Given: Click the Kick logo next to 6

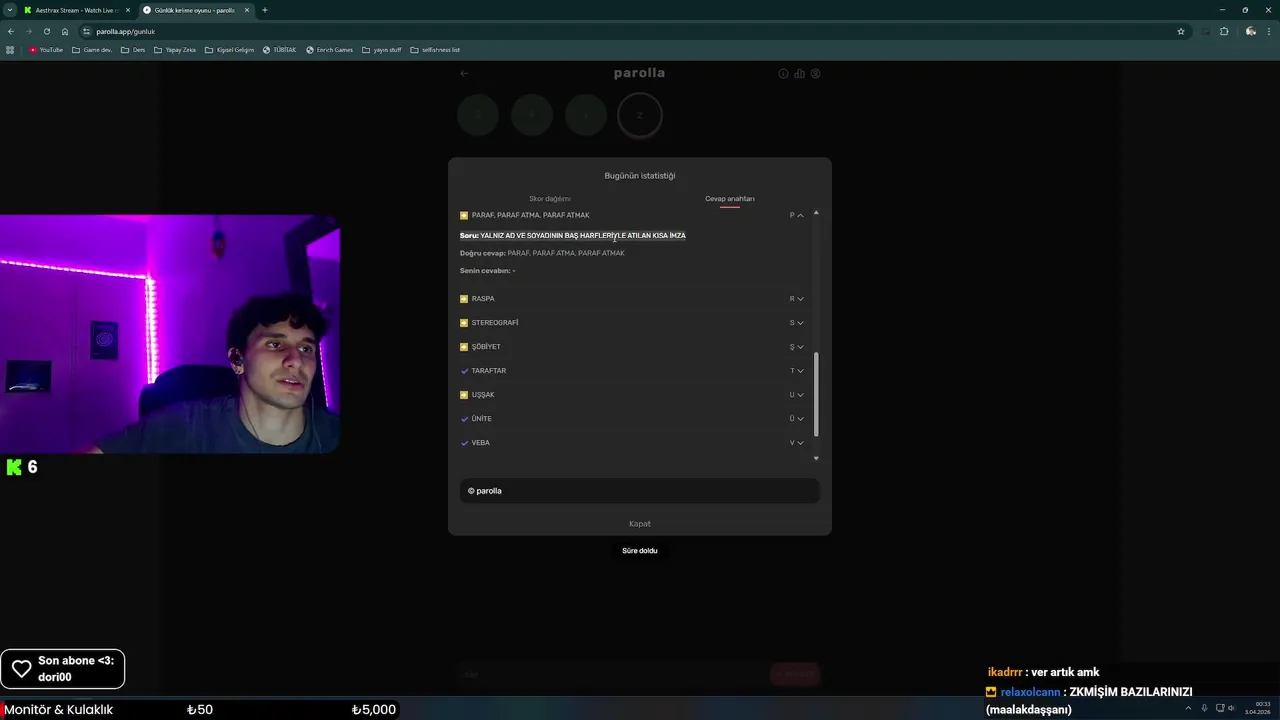Looking at the screenshot, I should (14, 467).
